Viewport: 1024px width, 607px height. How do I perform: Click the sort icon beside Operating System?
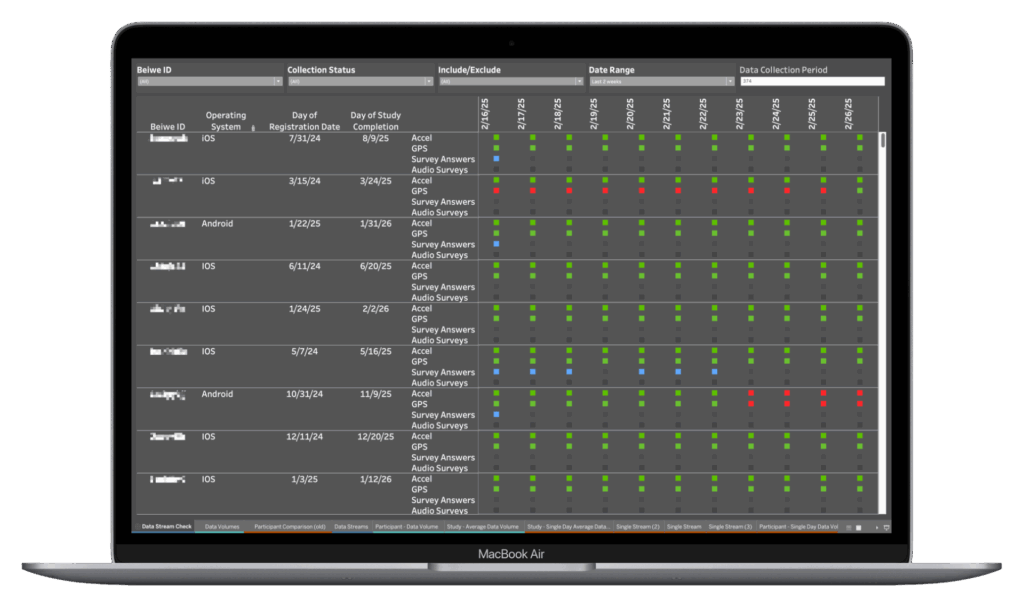252,128
